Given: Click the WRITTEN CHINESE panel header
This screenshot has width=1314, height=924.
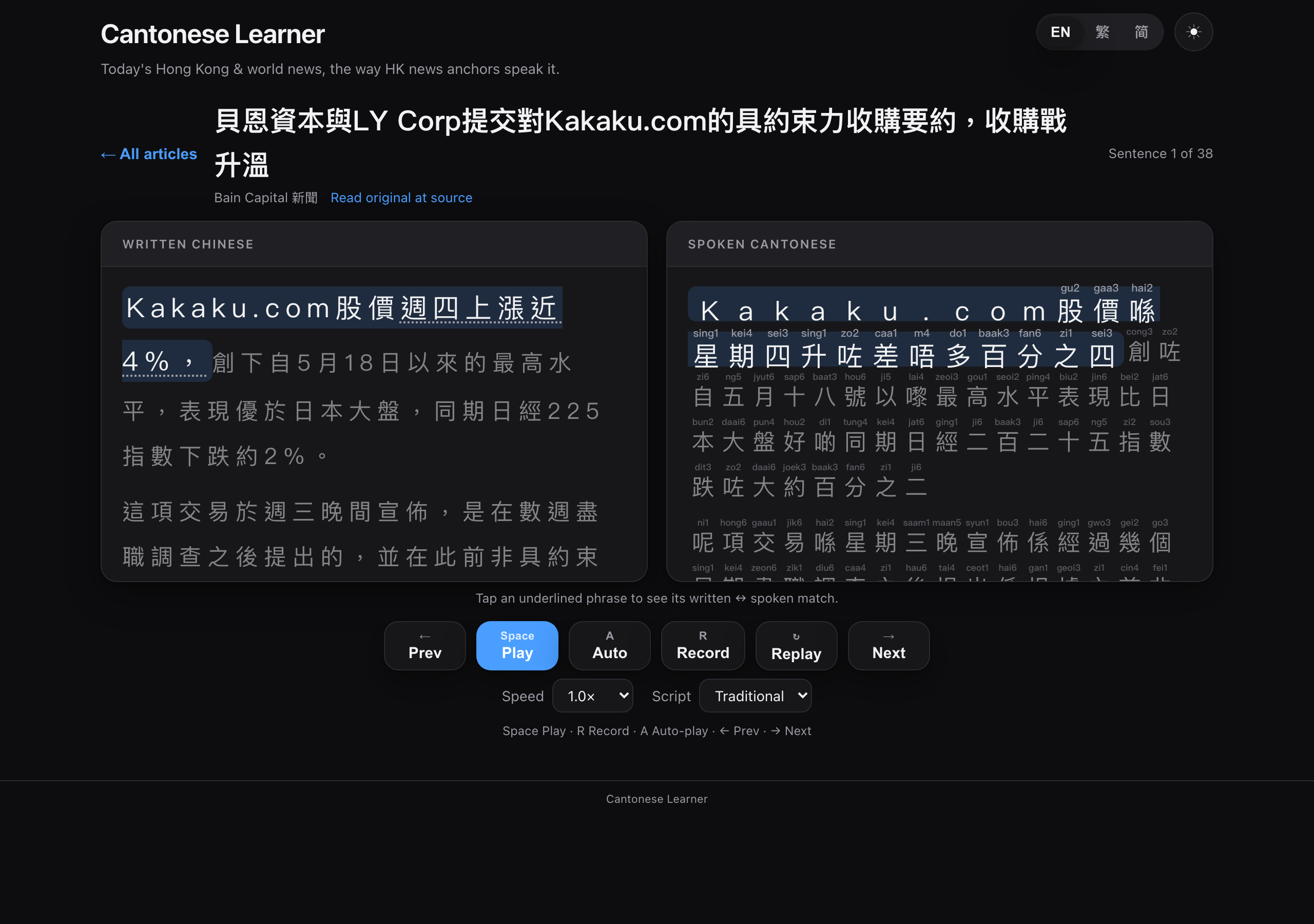Looking at the screenshot, I should click(x=188, y=244).
